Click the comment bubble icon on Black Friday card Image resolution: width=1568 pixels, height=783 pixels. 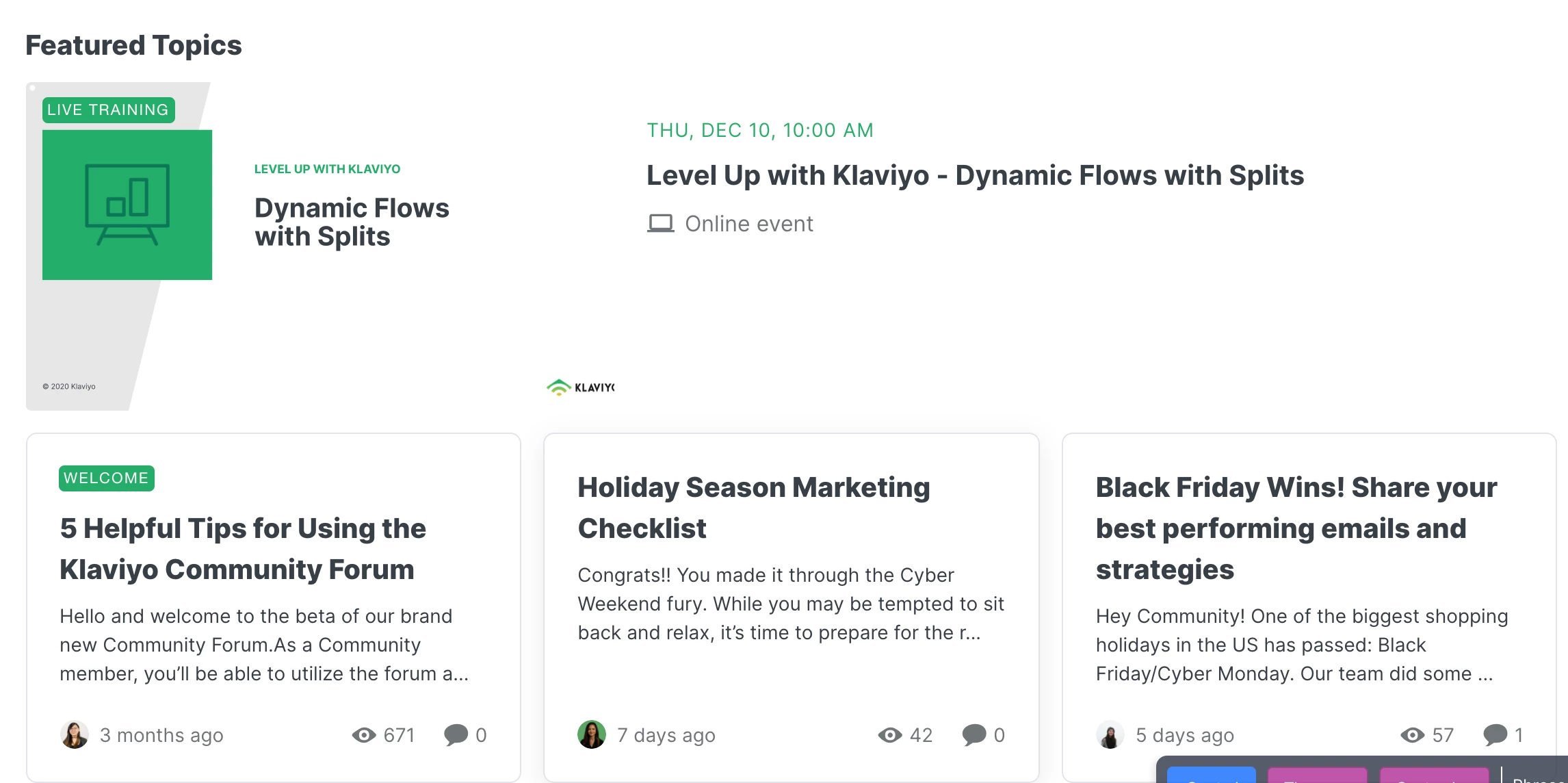(1495, 735)
